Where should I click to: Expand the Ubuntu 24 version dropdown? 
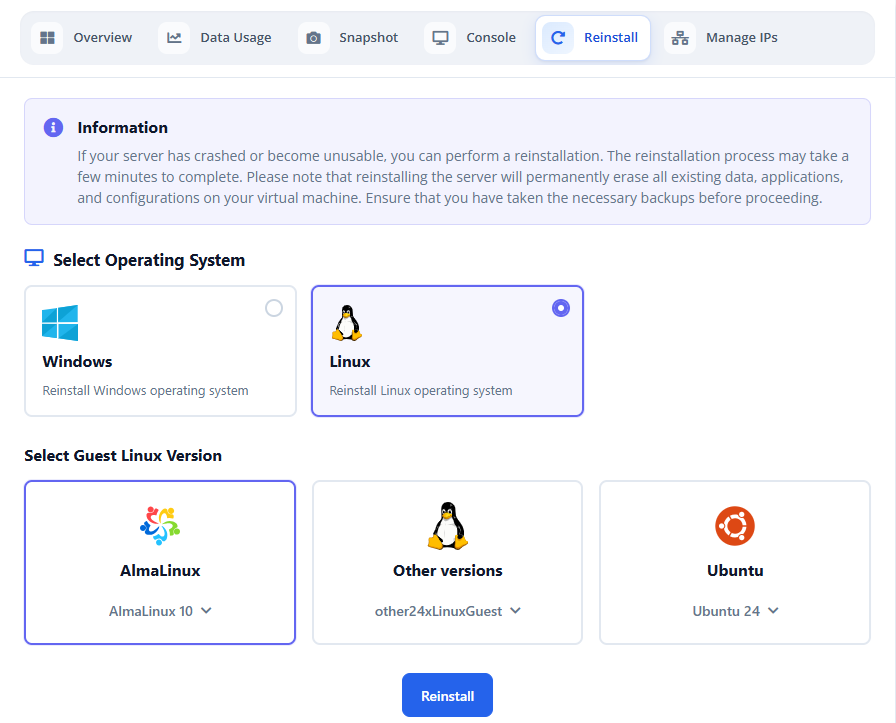point(735,611)
